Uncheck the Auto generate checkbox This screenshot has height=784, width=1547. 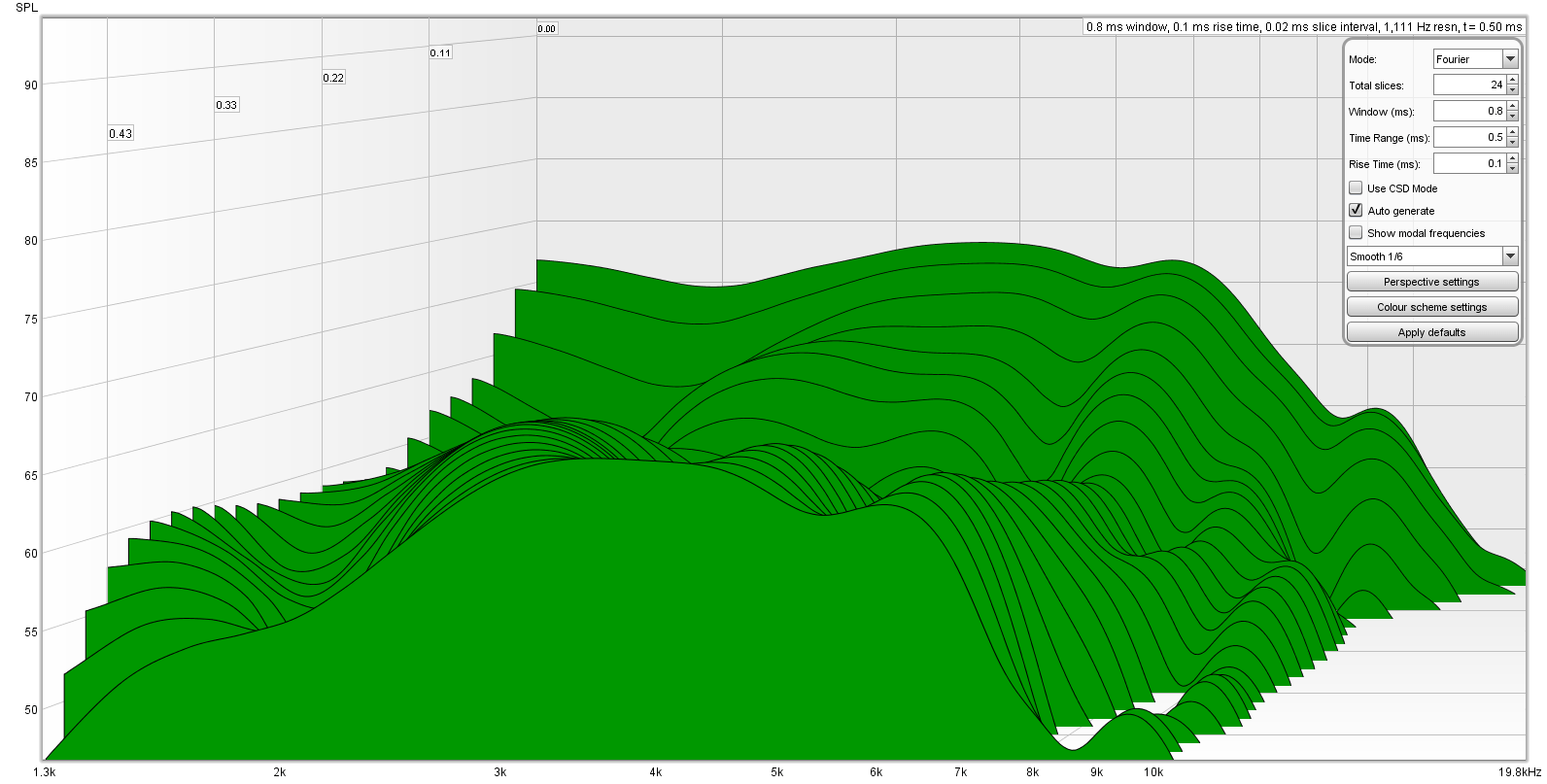point(1356,210)
